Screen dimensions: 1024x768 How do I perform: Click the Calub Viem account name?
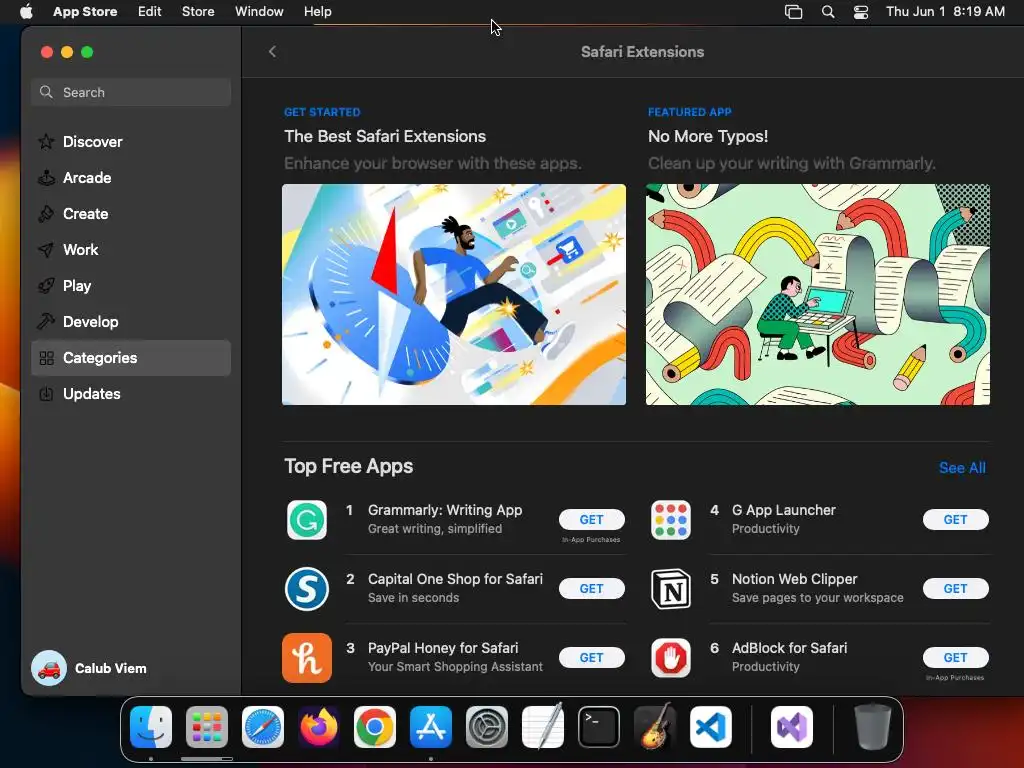(110, 668)
